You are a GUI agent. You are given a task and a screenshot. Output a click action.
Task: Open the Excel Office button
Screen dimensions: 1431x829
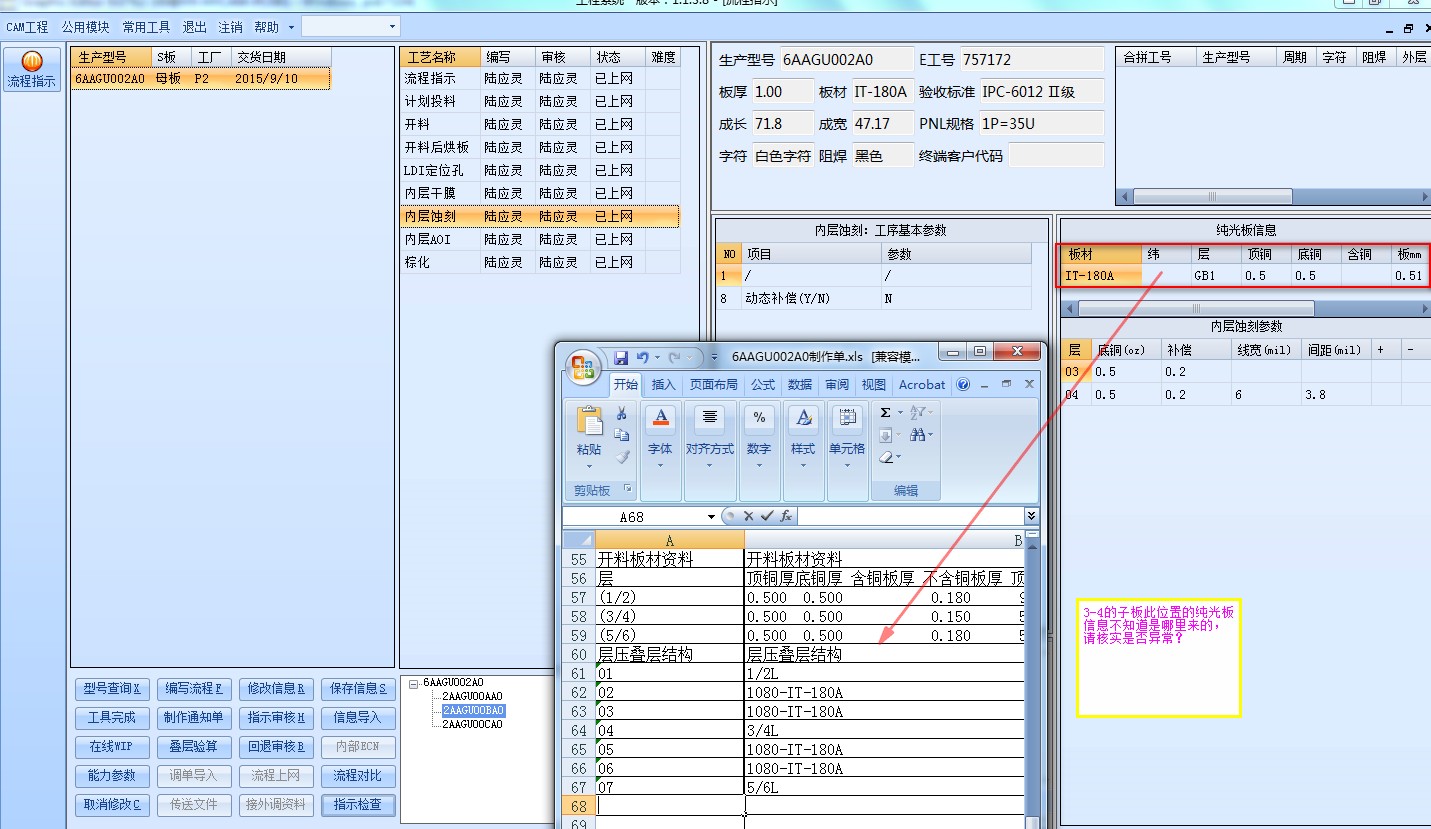click(583, 367)
